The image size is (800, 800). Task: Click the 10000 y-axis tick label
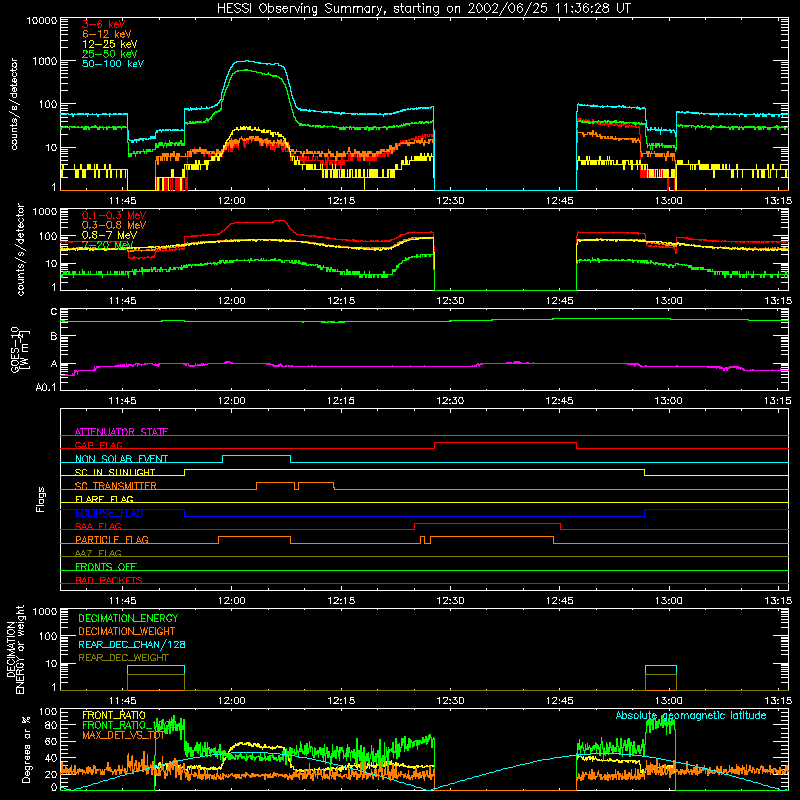pos(42,21)
